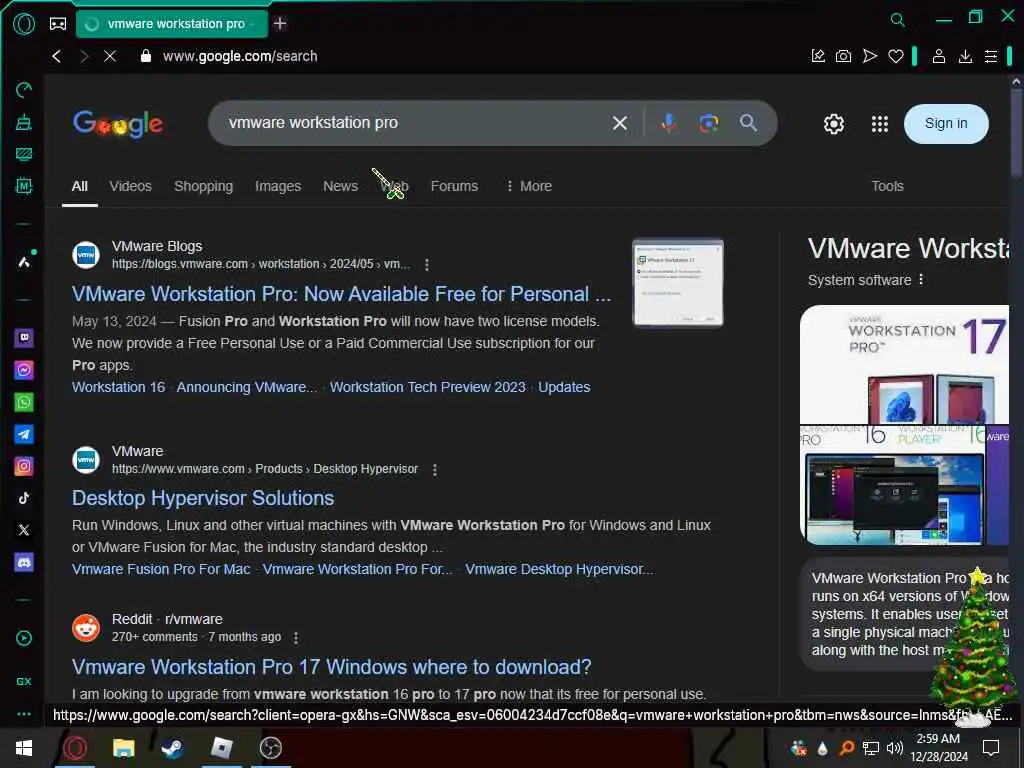Open the profile account icon
The image size is (1024, 768).
[x=938, y=56]
